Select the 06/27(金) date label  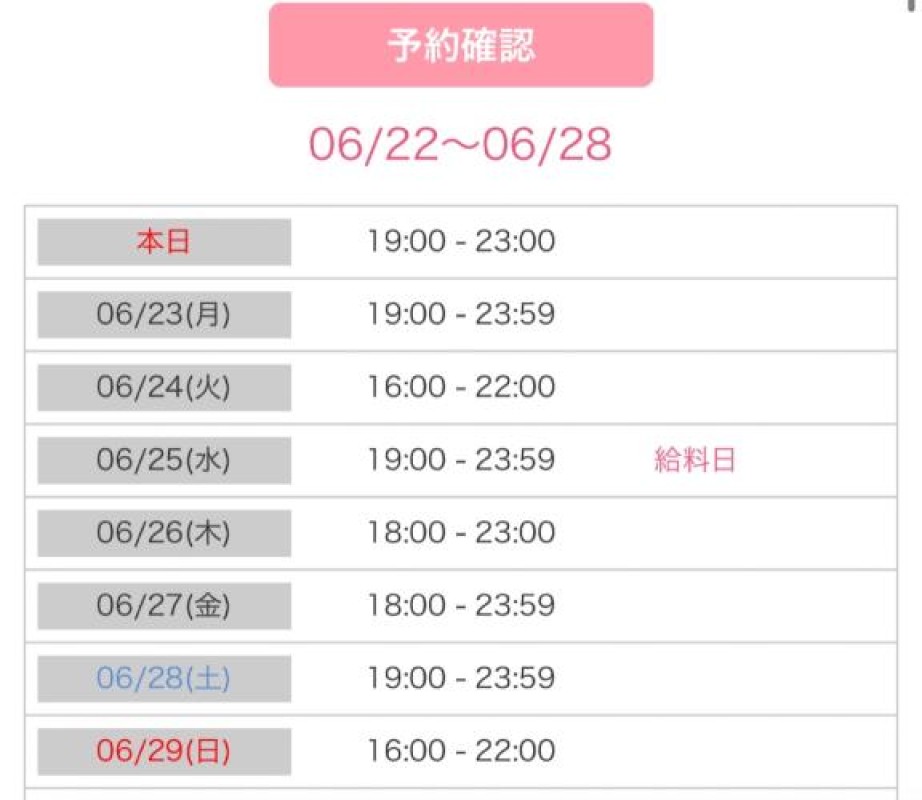point(164,606)
